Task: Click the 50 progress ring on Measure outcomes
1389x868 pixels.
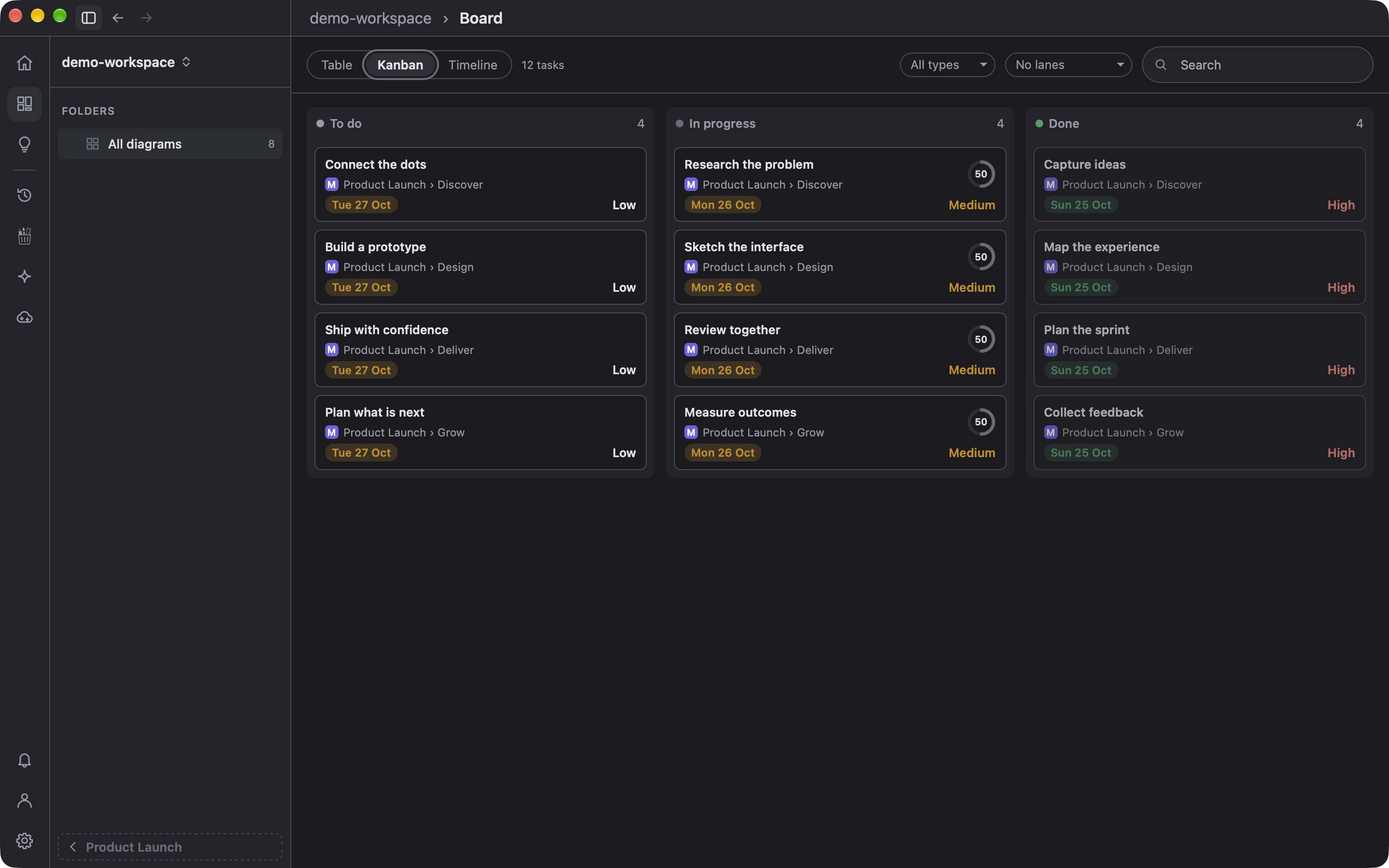Action: 981,422
